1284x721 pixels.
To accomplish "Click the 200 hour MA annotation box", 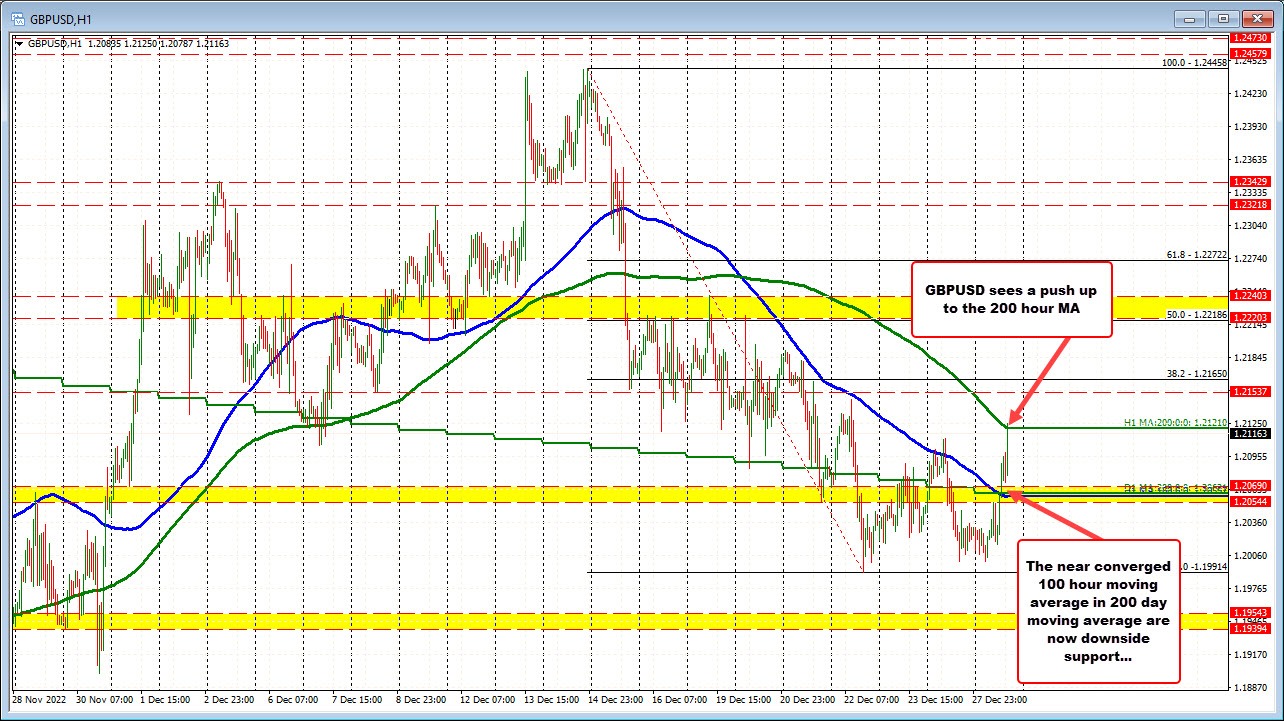I will coord(1011,299).
